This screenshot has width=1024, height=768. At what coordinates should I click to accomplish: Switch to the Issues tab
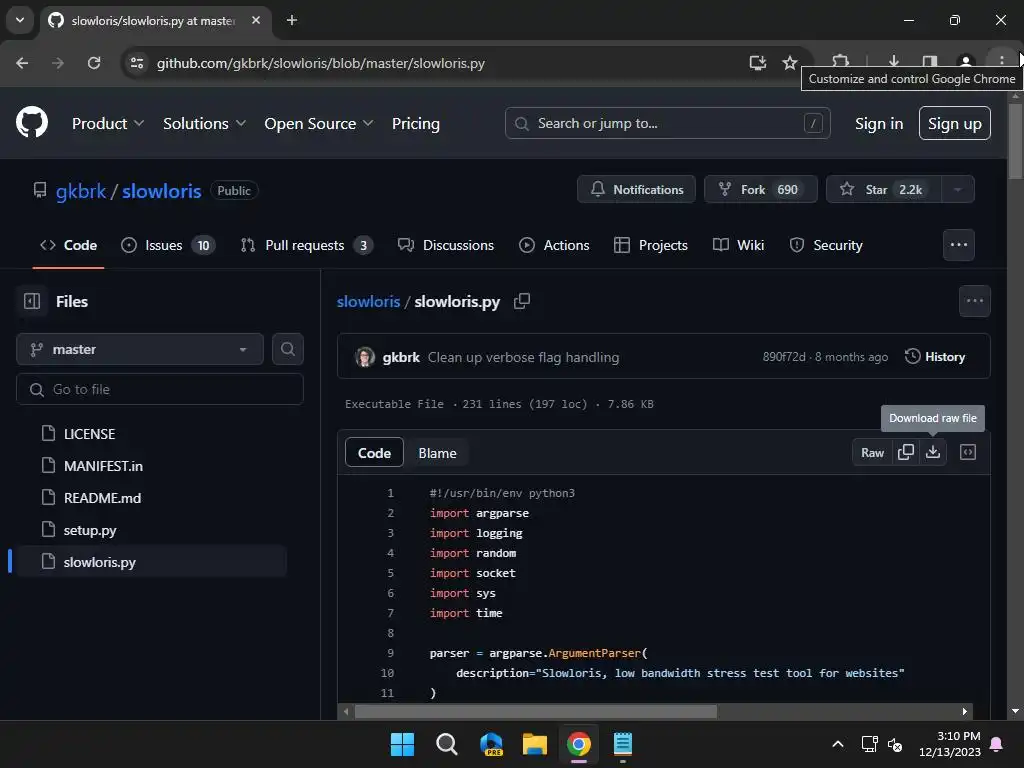[x=168, y=245]
